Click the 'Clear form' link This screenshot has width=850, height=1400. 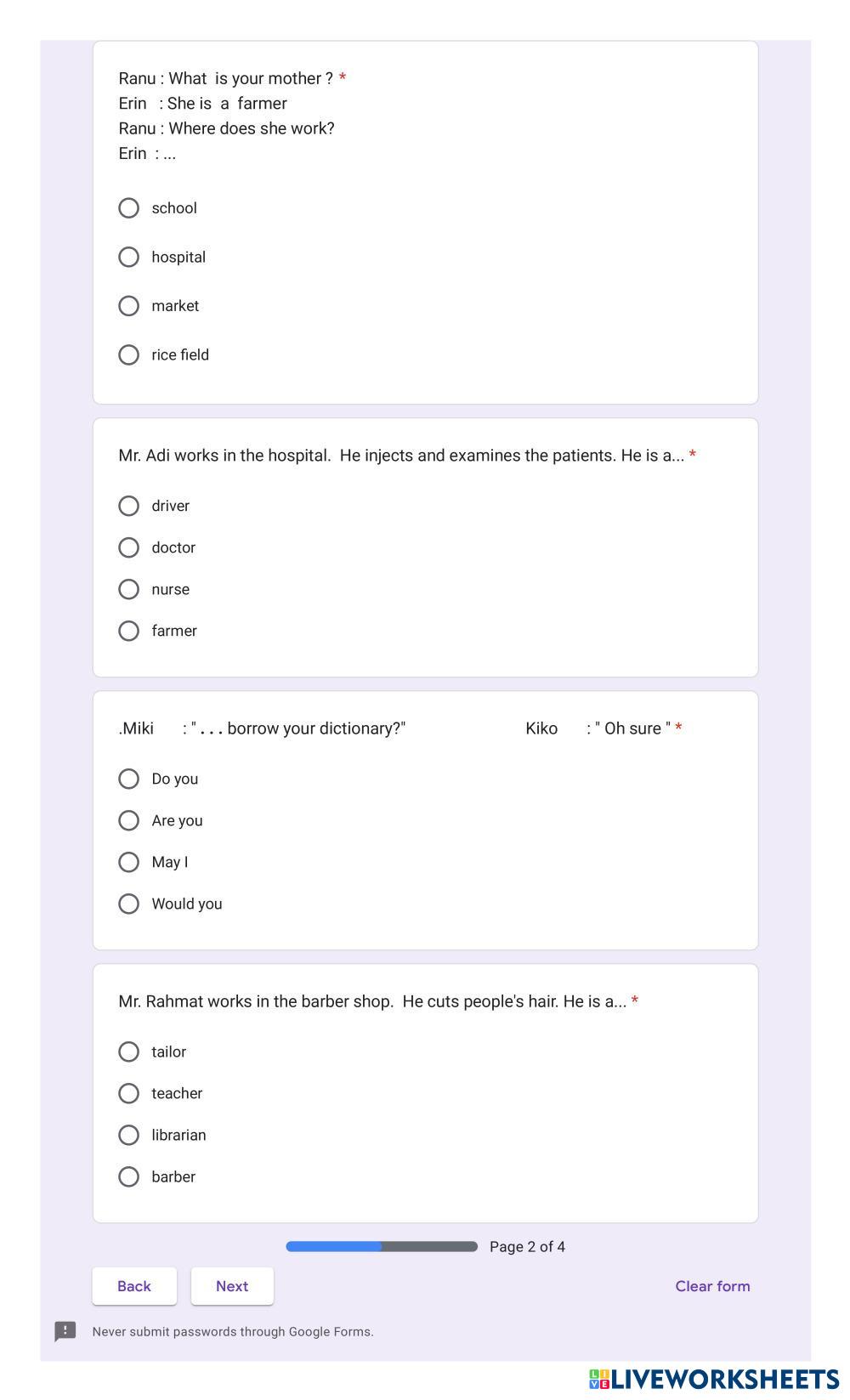coord(712,1286)
